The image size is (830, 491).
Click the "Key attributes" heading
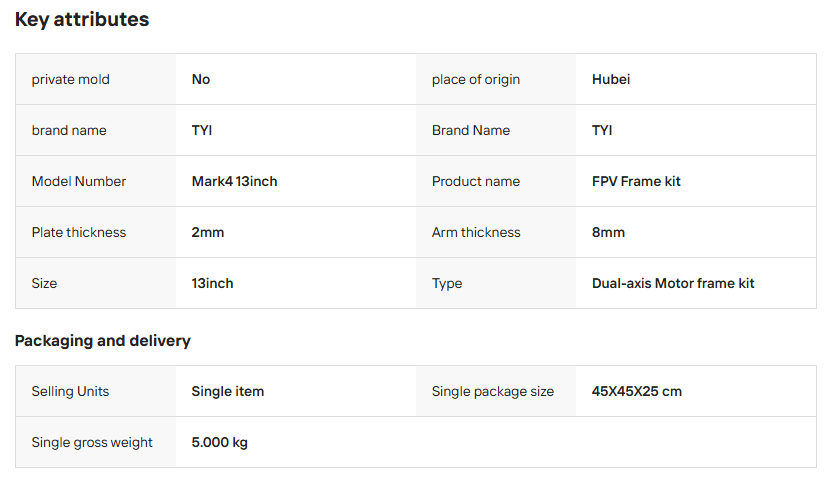(82, 20)
